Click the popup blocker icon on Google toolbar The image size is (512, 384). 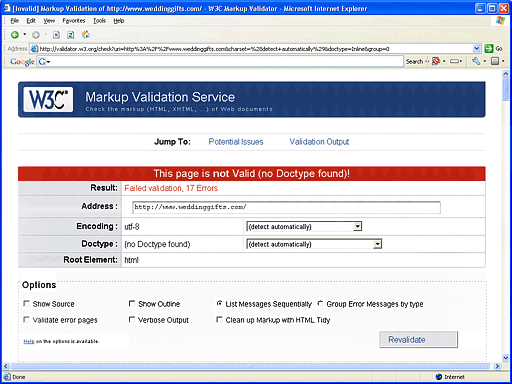[436, 61]
